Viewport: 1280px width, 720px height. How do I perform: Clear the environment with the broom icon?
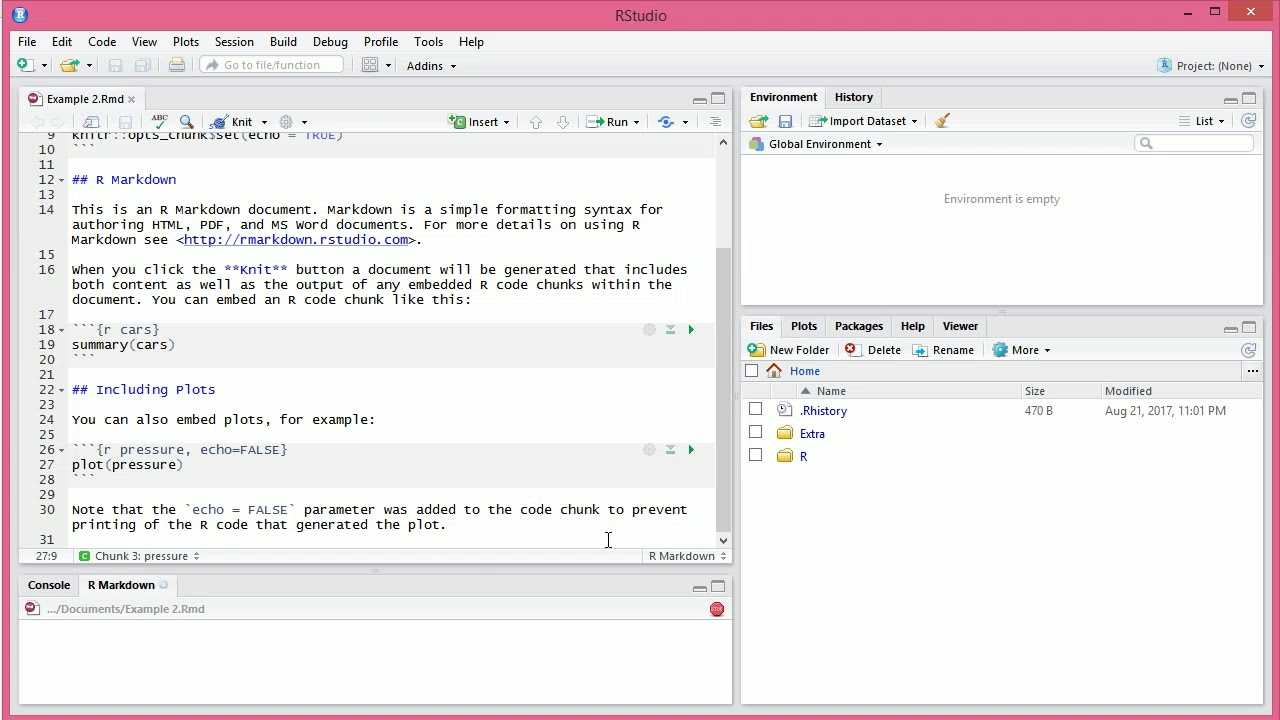point(942,121)
